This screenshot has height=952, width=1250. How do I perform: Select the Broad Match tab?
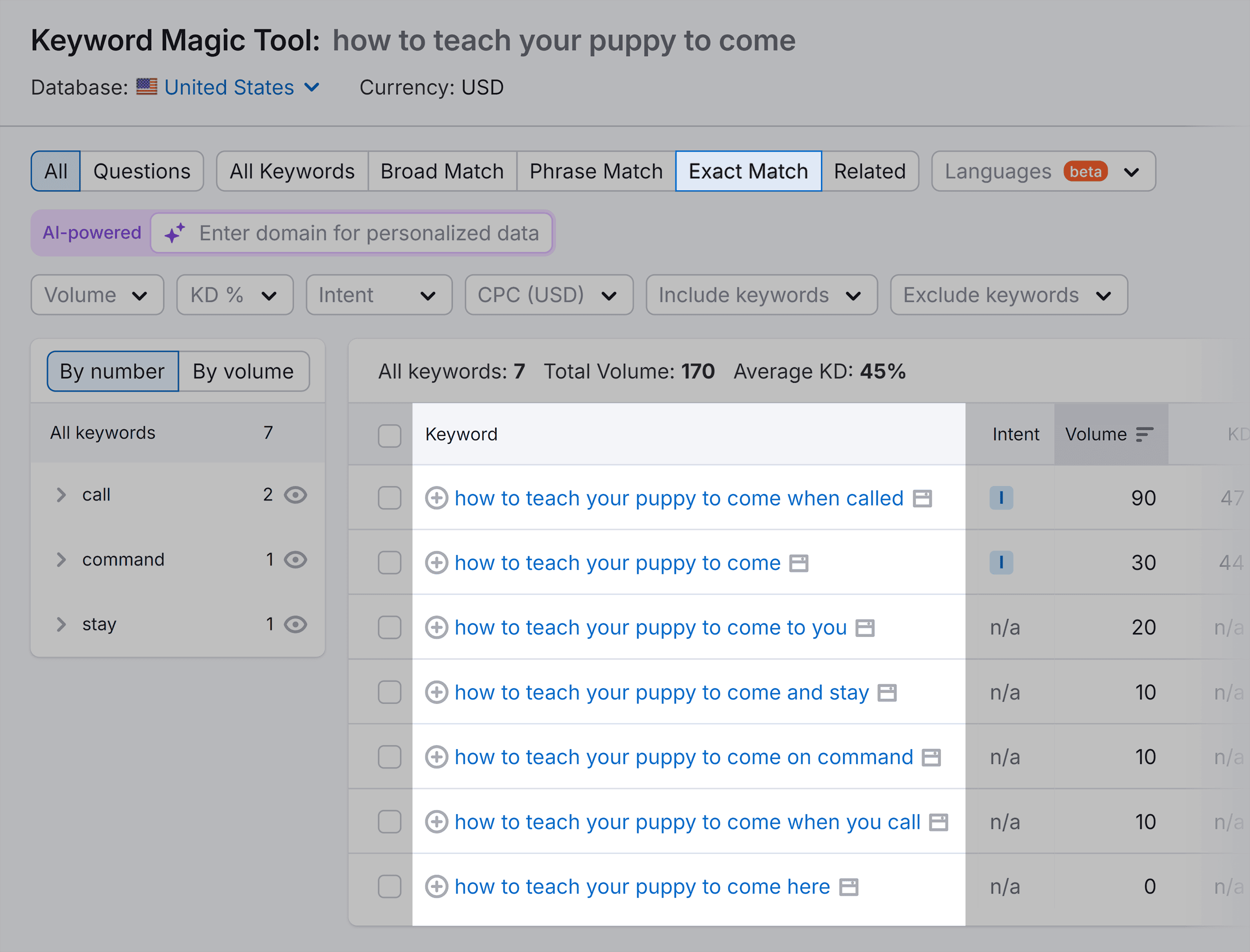pos(442,171)
